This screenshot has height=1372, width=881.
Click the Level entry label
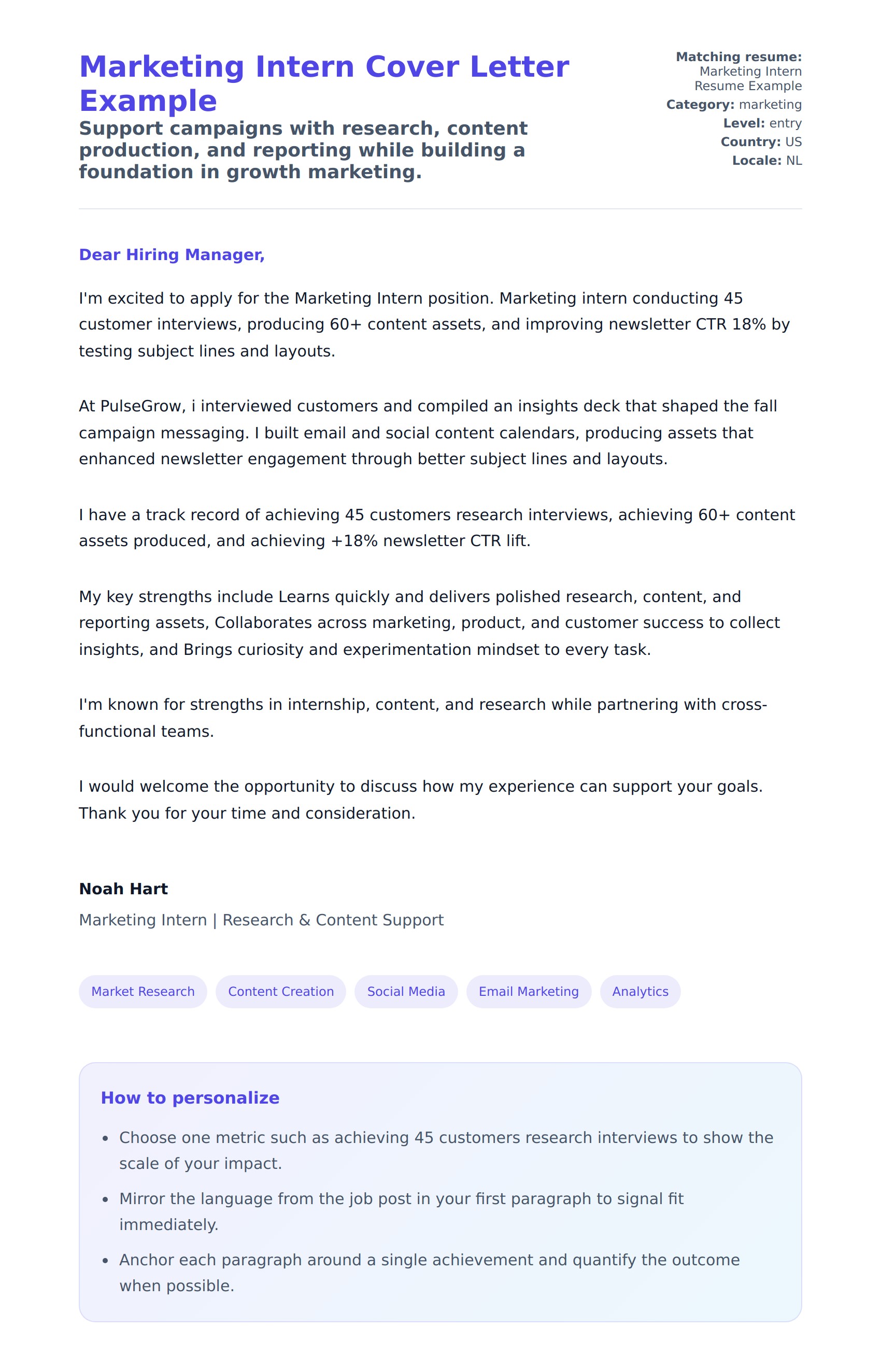click(761, 123)
